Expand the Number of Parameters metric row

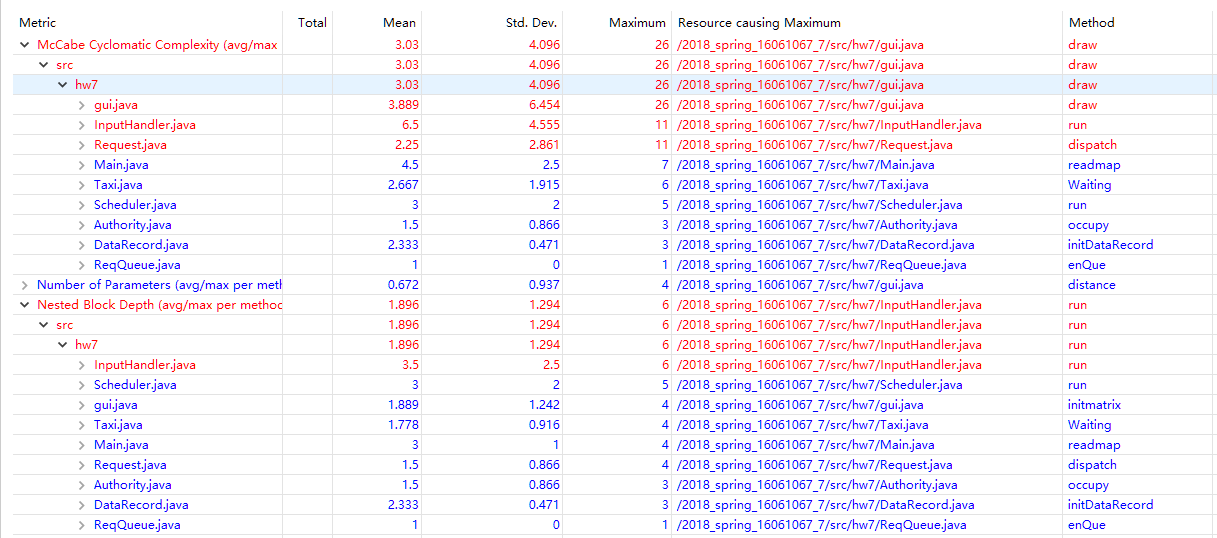point(24,285)
